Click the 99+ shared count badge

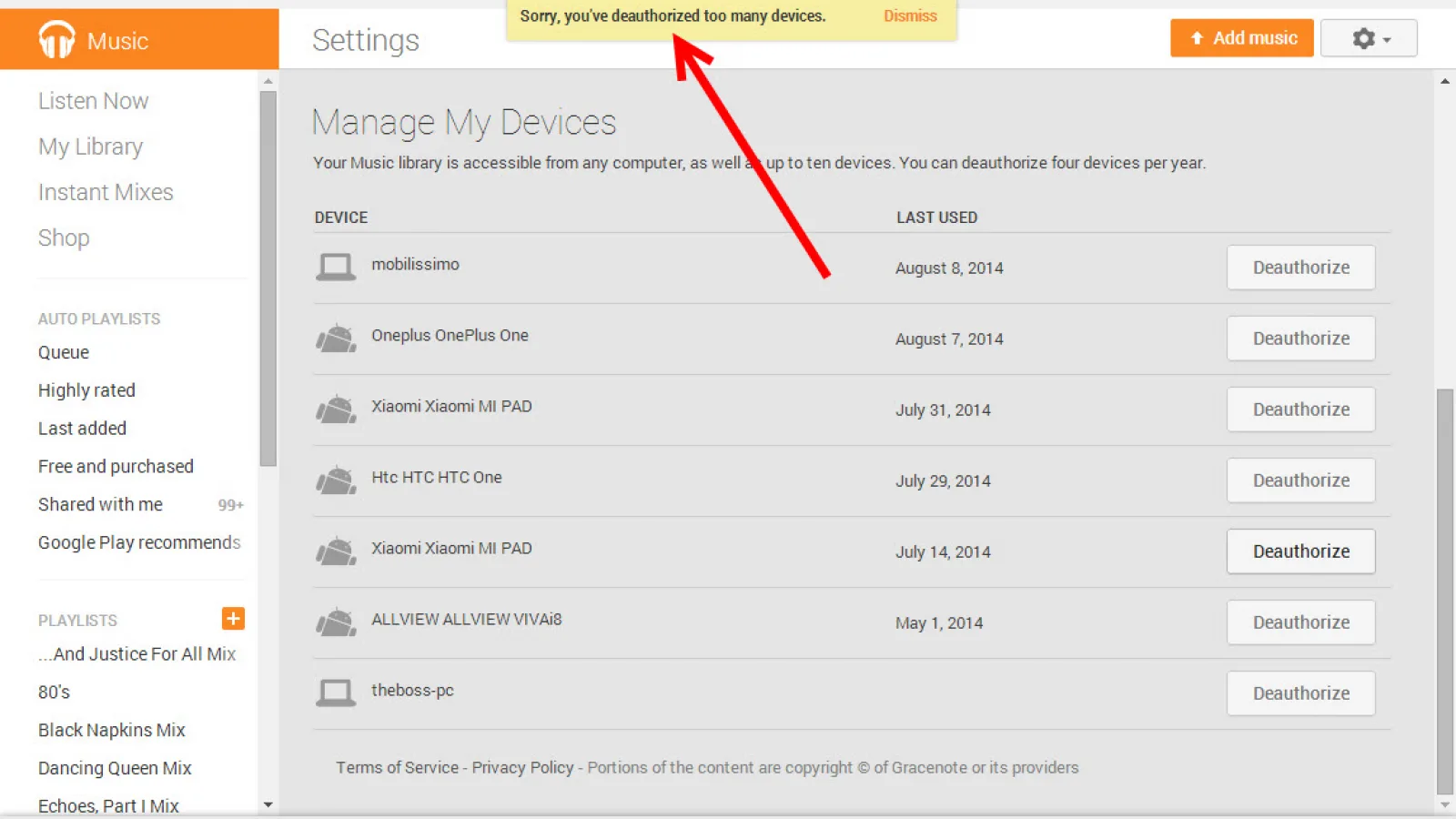tap(231, 505)
